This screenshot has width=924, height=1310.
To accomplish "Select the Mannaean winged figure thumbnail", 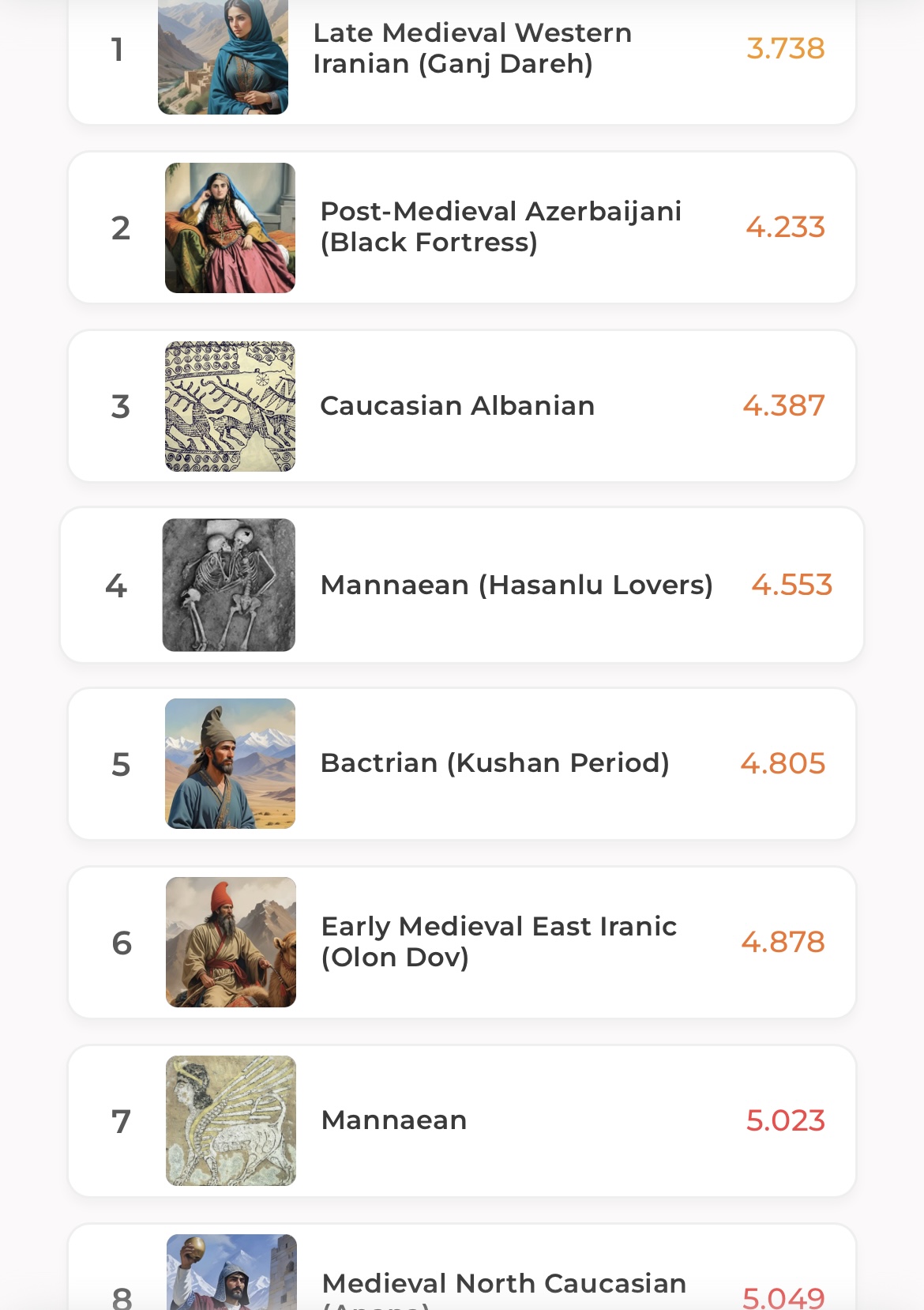I will 231,1120.
